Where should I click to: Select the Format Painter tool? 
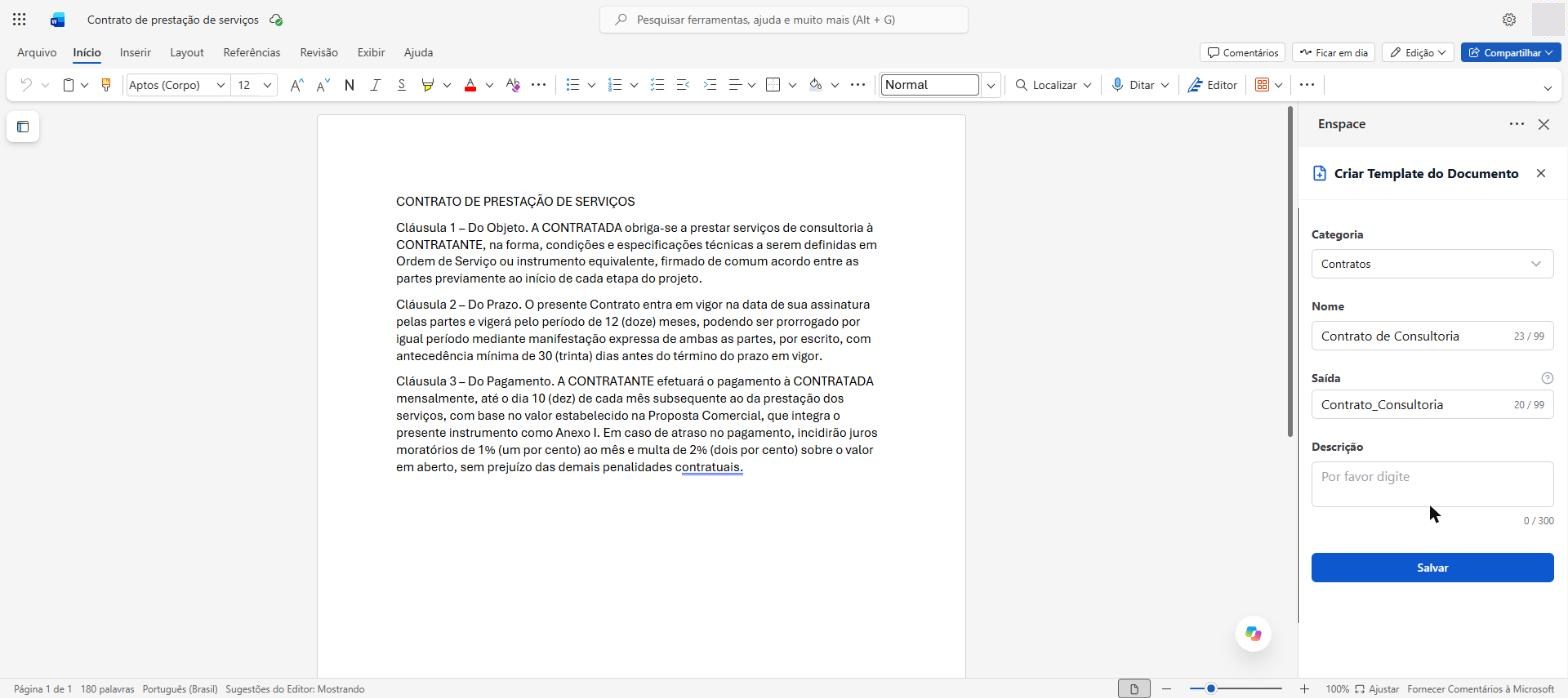click(x=105, y=85)
